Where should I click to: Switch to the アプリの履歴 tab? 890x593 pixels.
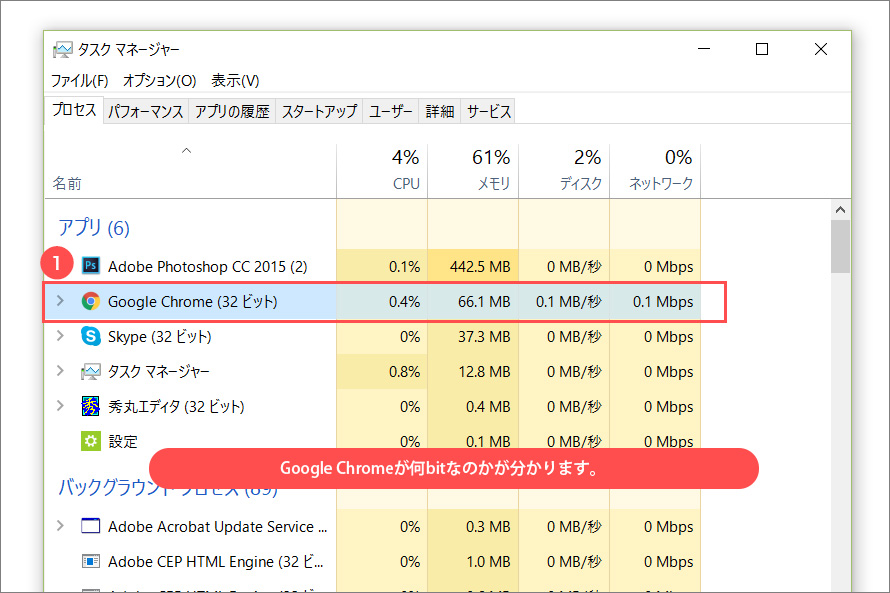232,111
